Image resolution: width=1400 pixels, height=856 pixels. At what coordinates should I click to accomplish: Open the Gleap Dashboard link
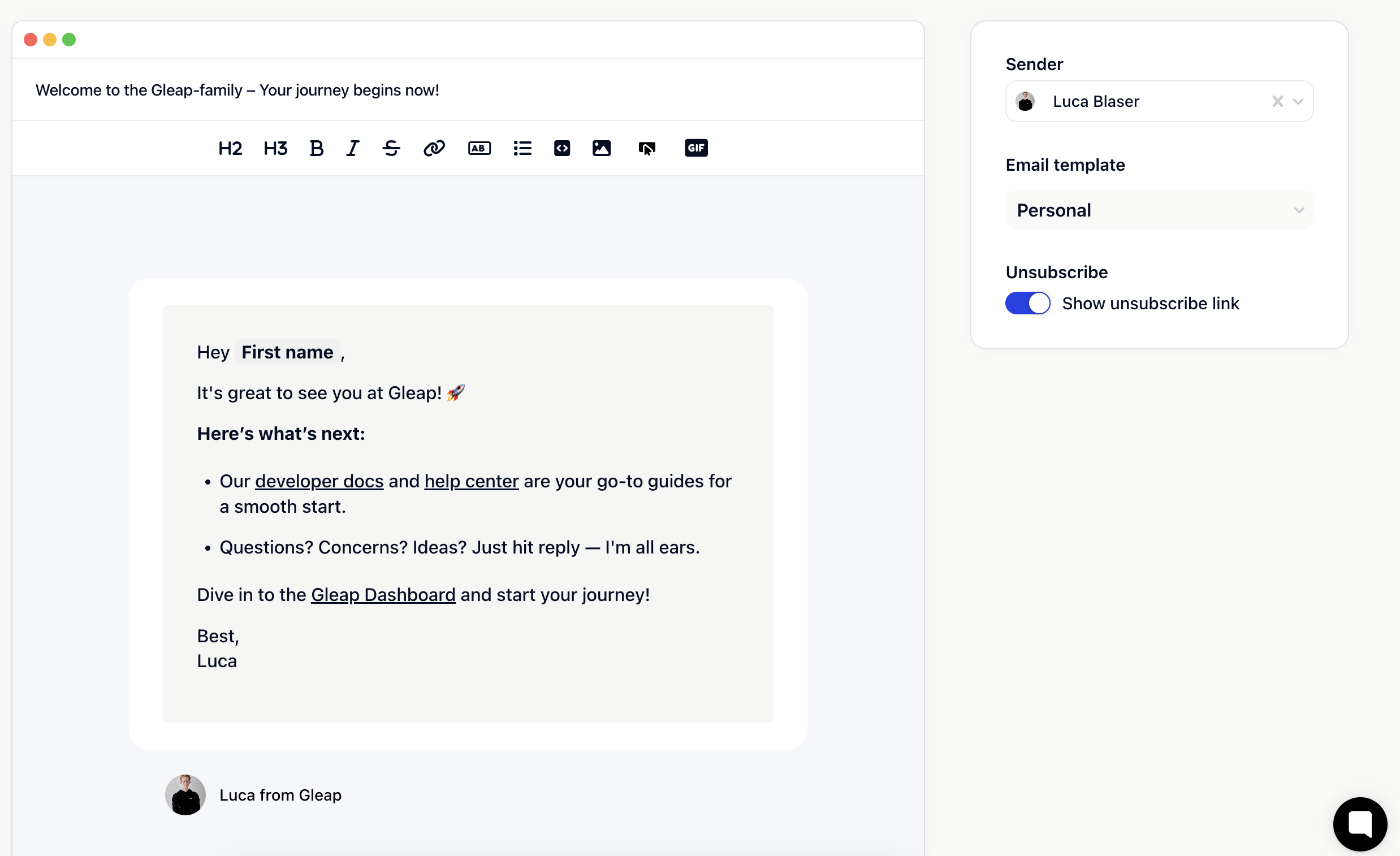click(x=383, y=595)
